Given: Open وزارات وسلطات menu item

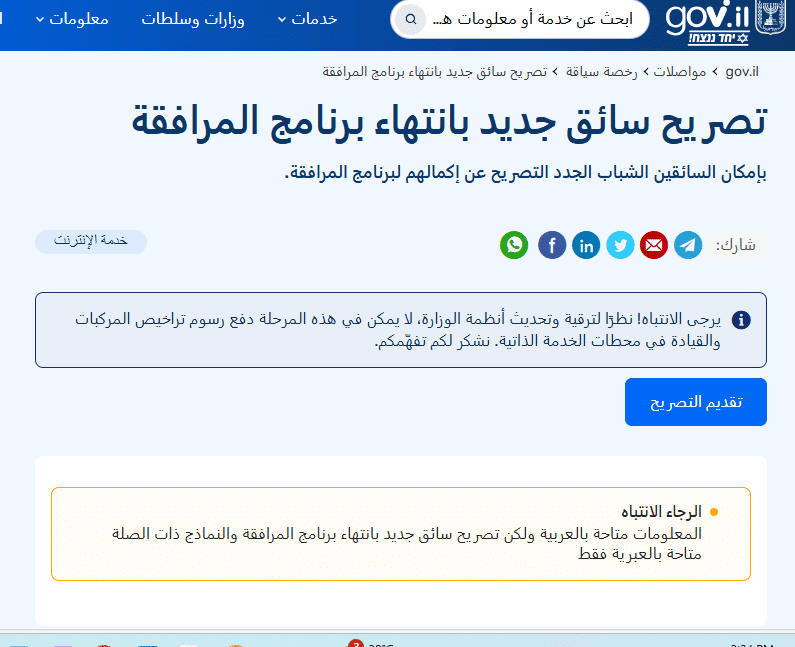Looking at the screenshot, I should coord(193,19).
